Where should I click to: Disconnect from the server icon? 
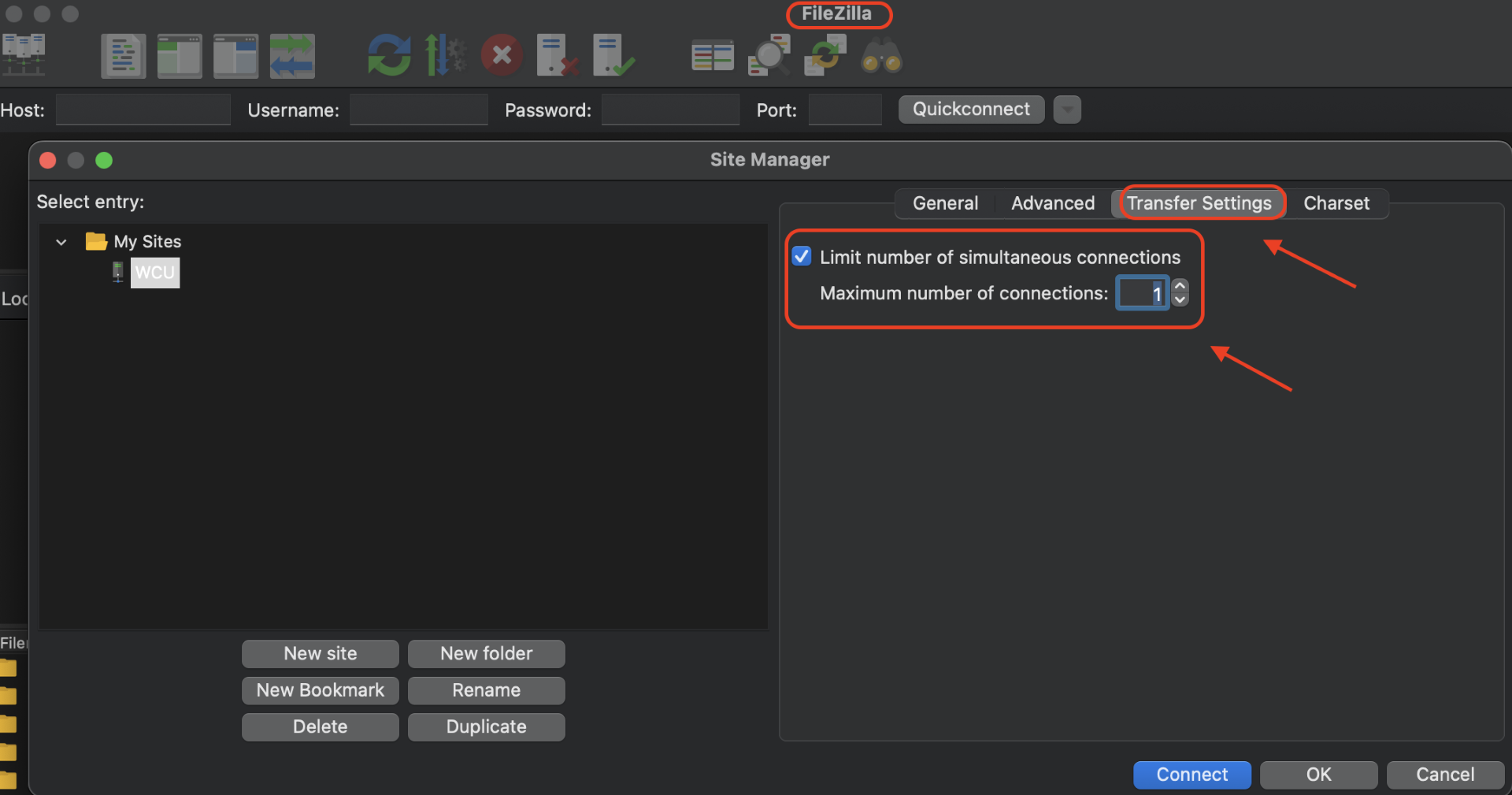[558, 55]
